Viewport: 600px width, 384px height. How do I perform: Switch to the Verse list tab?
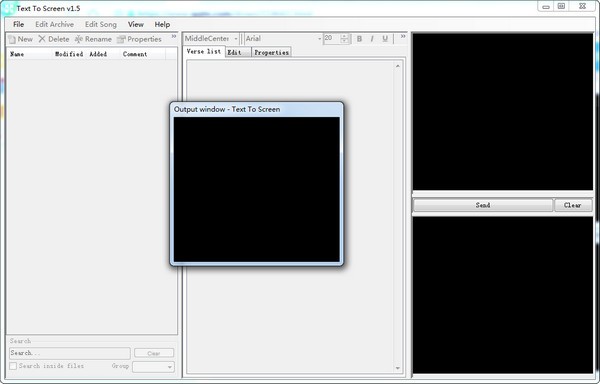pyautogui.click(x=204, y=51)
